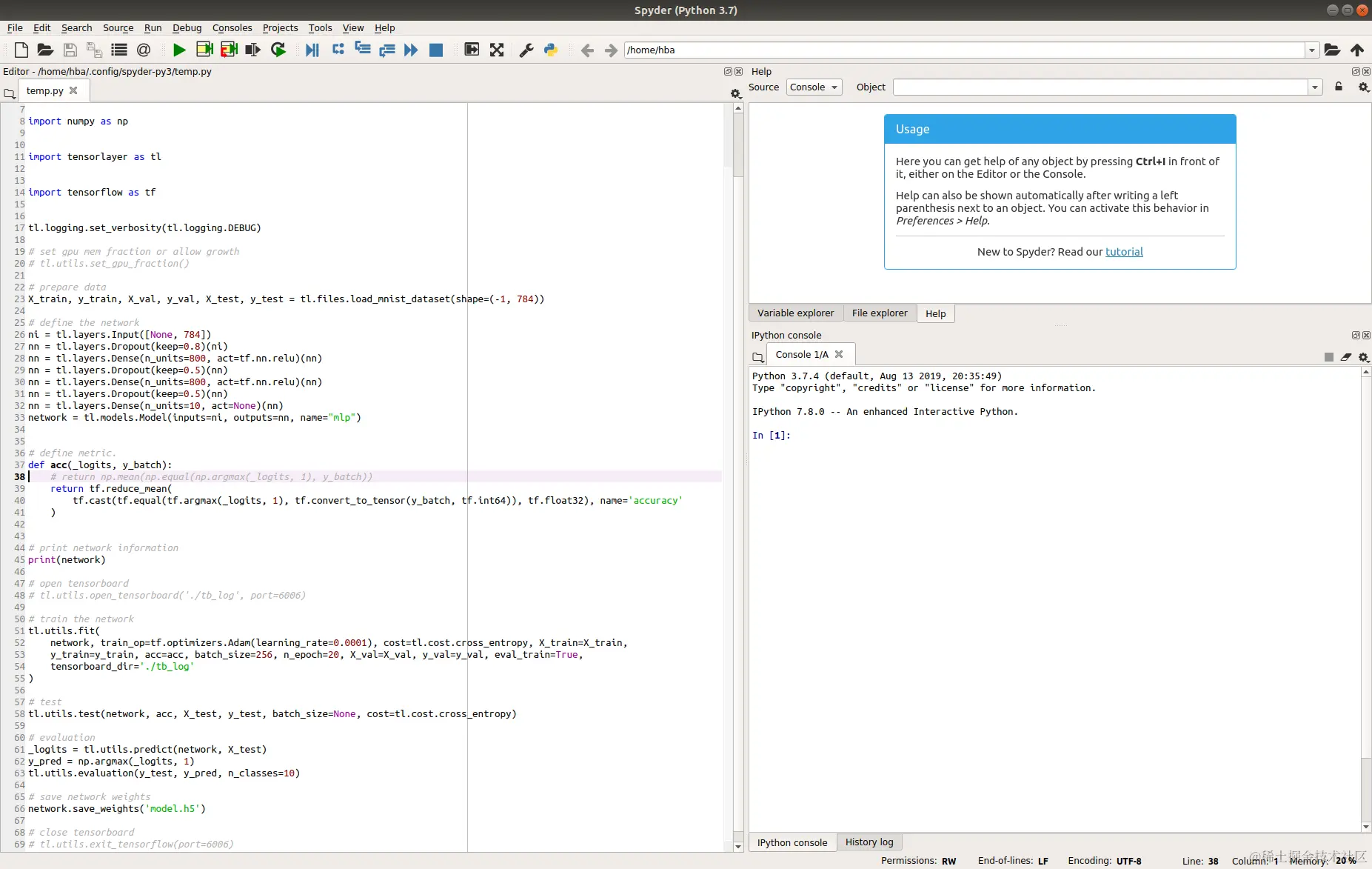The height and width of the screenshot is (869, 1372).
Task: Save all open files
Action: click(95, 50)
